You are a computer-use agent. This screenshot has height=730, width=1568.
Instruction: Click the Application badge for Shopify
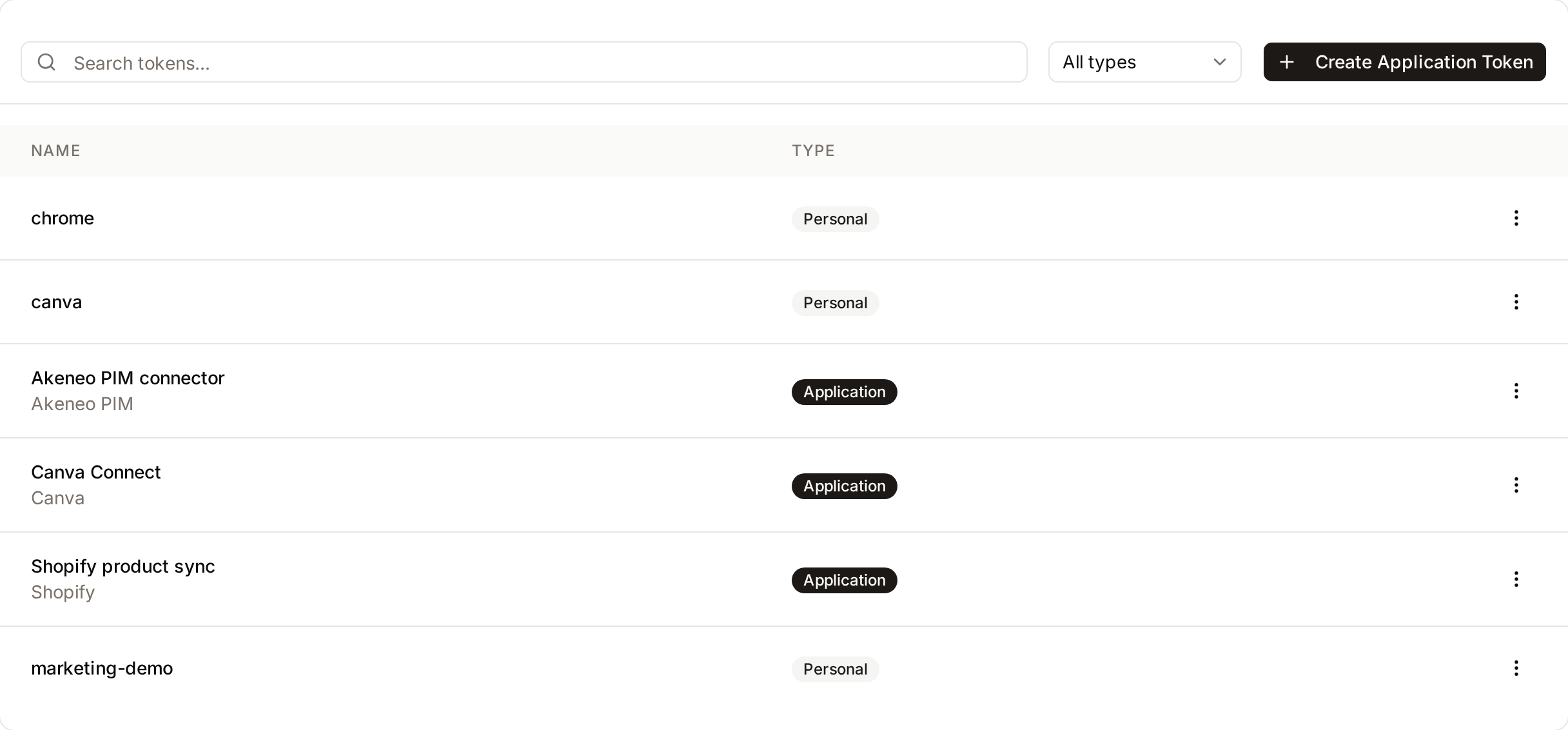[844, 580]
